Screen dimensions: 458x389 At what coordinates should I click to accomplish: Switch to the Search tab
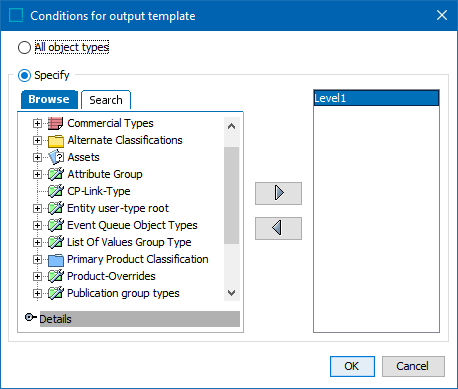click(106, 100)
